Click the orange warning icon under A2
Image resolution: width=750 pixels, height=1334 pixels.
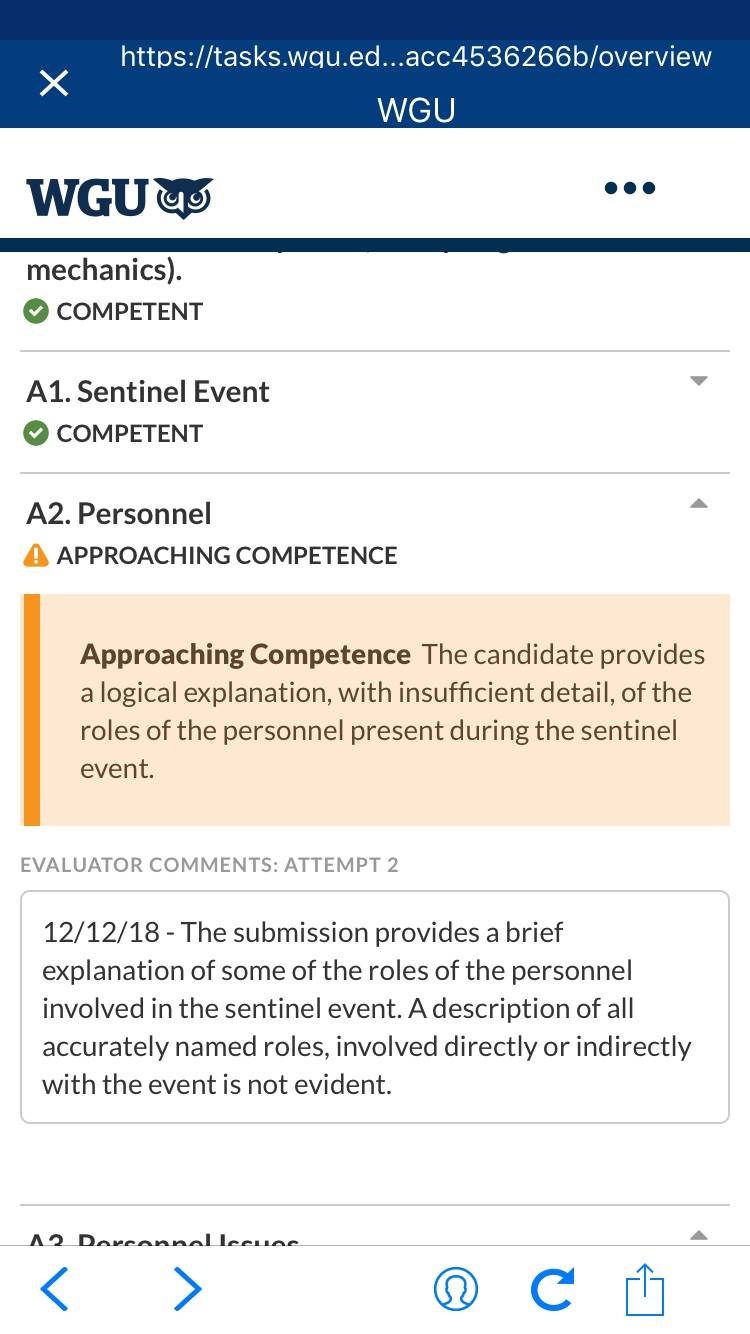pyautogui.click(x=36, y=555)
